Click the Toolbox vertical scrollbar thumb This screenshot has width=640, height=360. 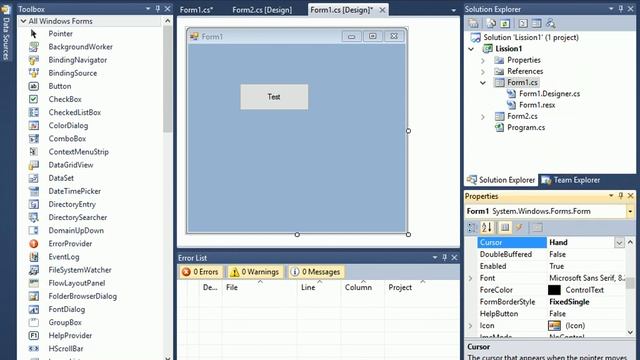click(x=167, y=80)
